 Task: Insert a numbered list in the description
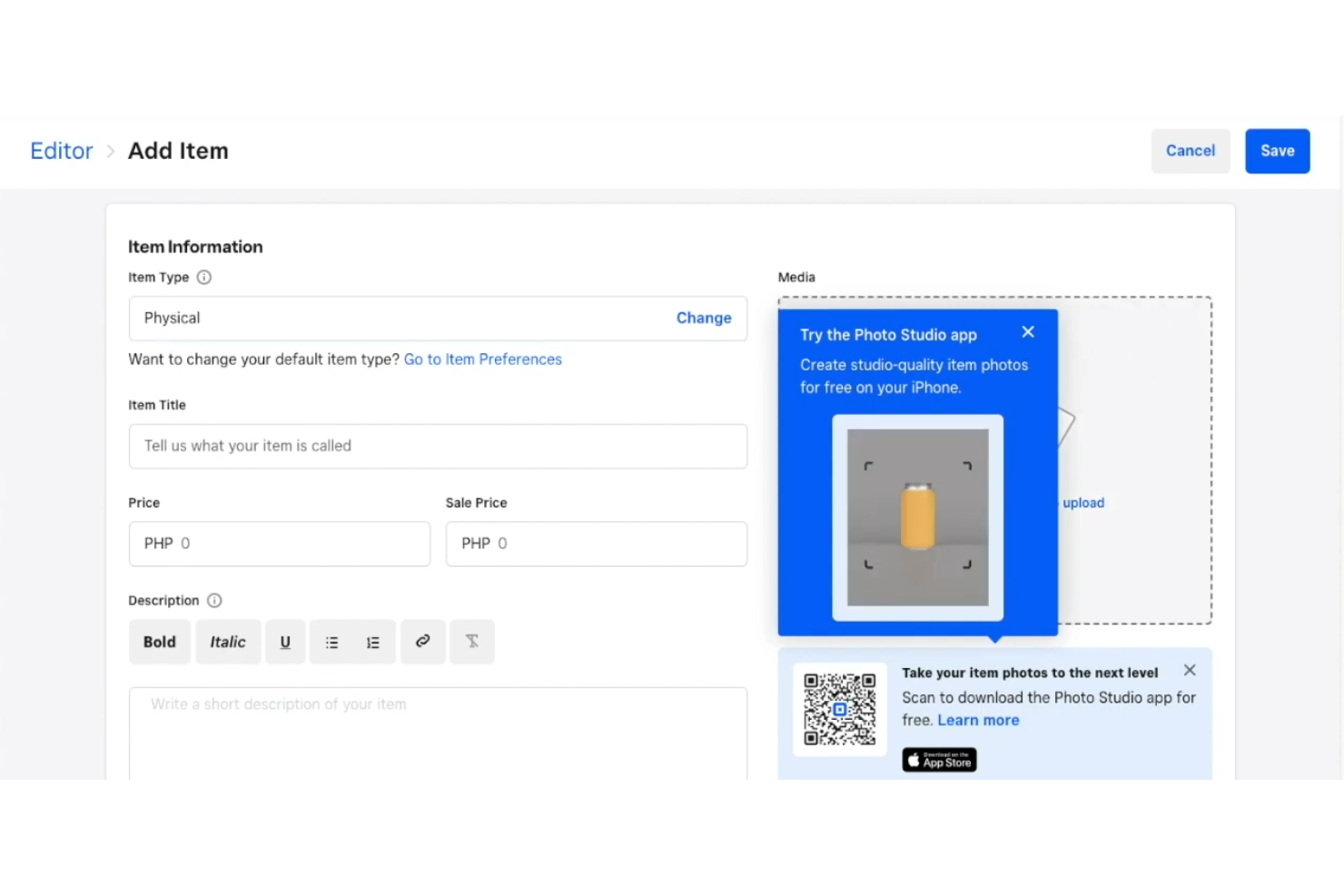[373, 641]
